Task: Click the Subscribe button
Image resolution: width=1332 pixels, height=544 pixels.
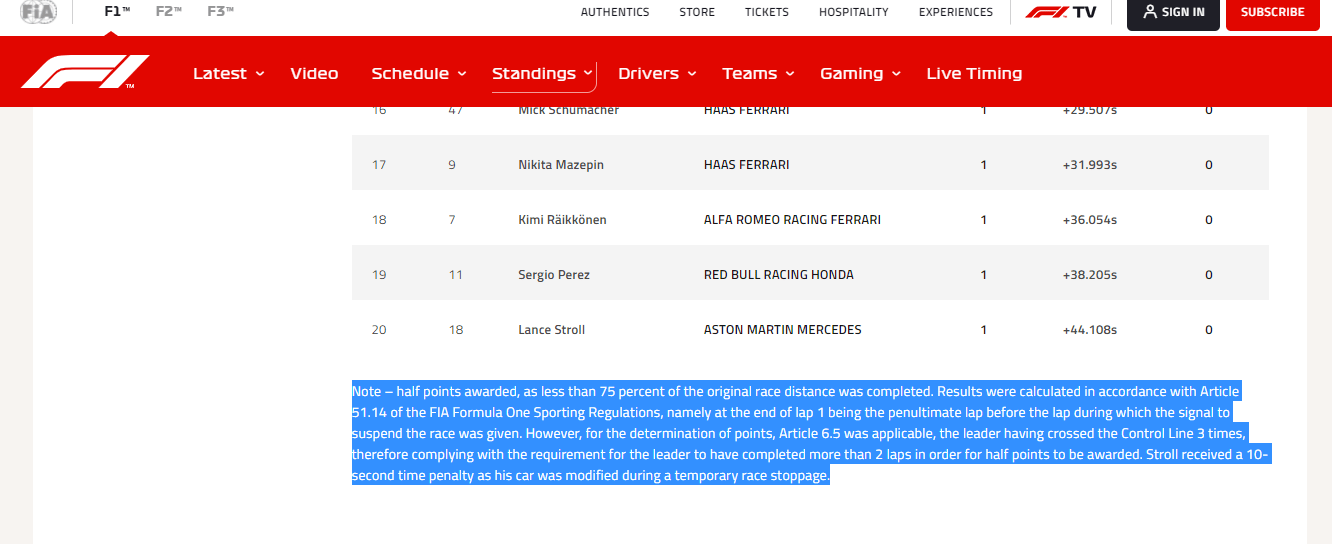Action: (x=1272, y=13)
